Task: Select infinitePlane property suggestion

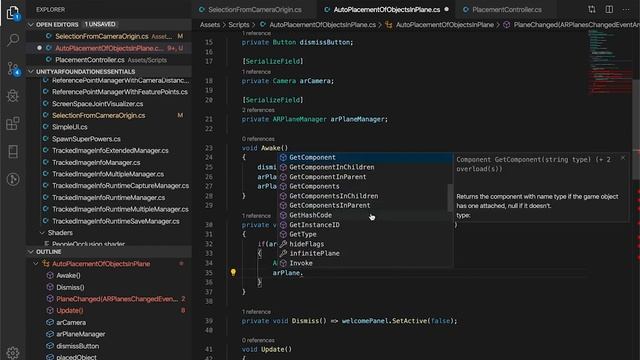Action: click(x=365, y=253)
